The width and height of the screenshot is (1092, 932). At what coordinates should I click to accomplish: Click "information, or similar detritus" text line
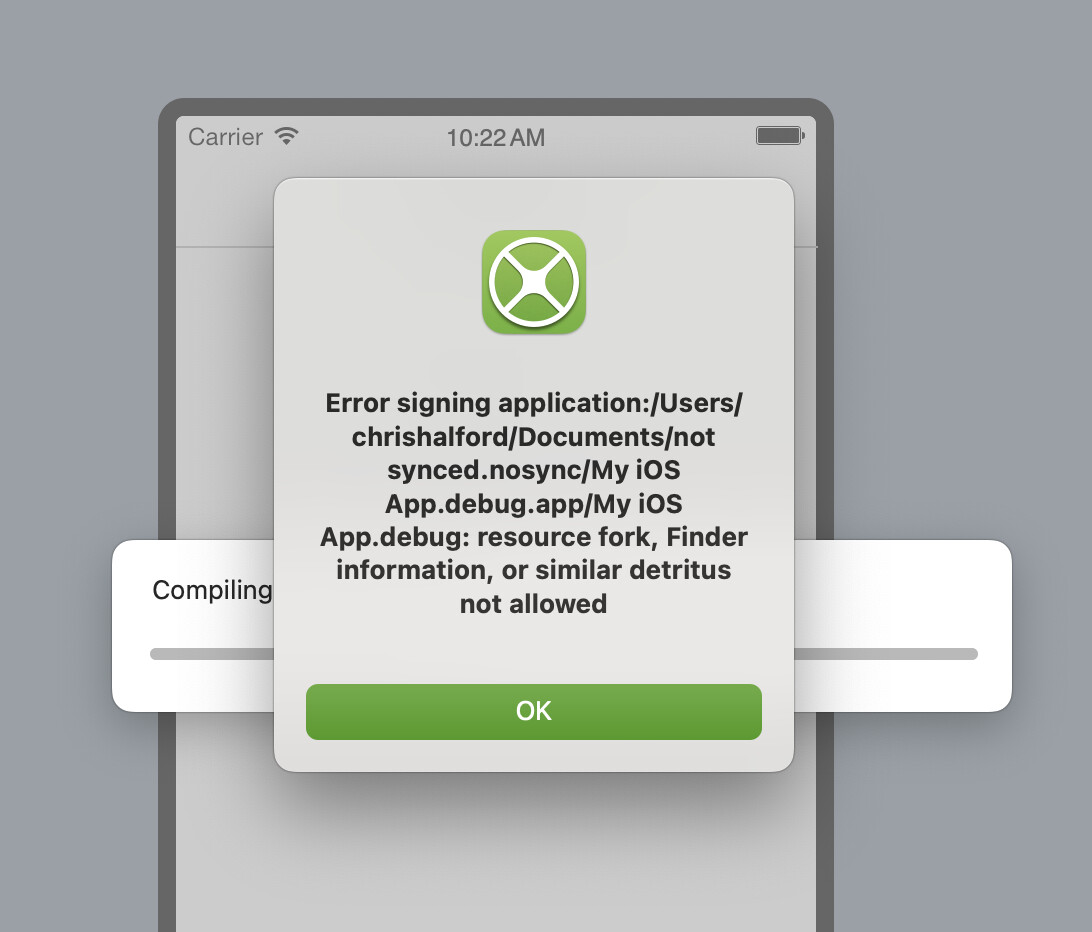click(533, 570)
